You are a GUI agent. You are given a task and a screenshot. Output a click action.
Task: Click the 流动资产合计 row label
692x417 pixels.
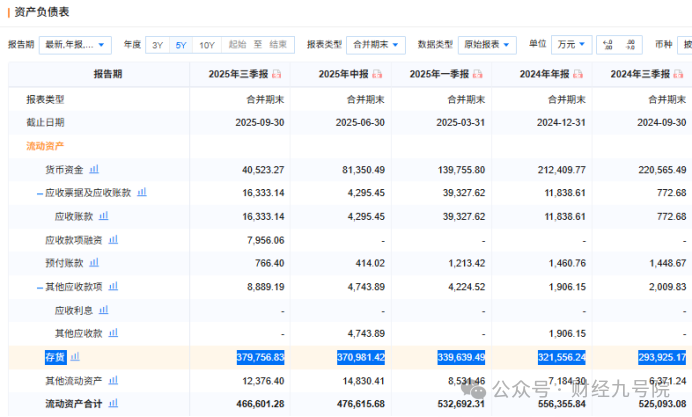(x=74, y=403)
